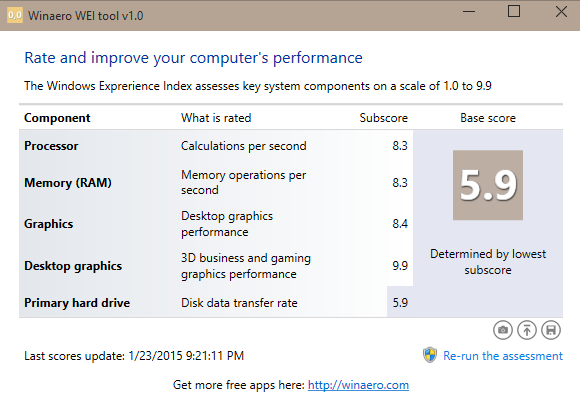The image size is (580, 395).
Task: Click the Component column header
Action: tap(57, 118)
